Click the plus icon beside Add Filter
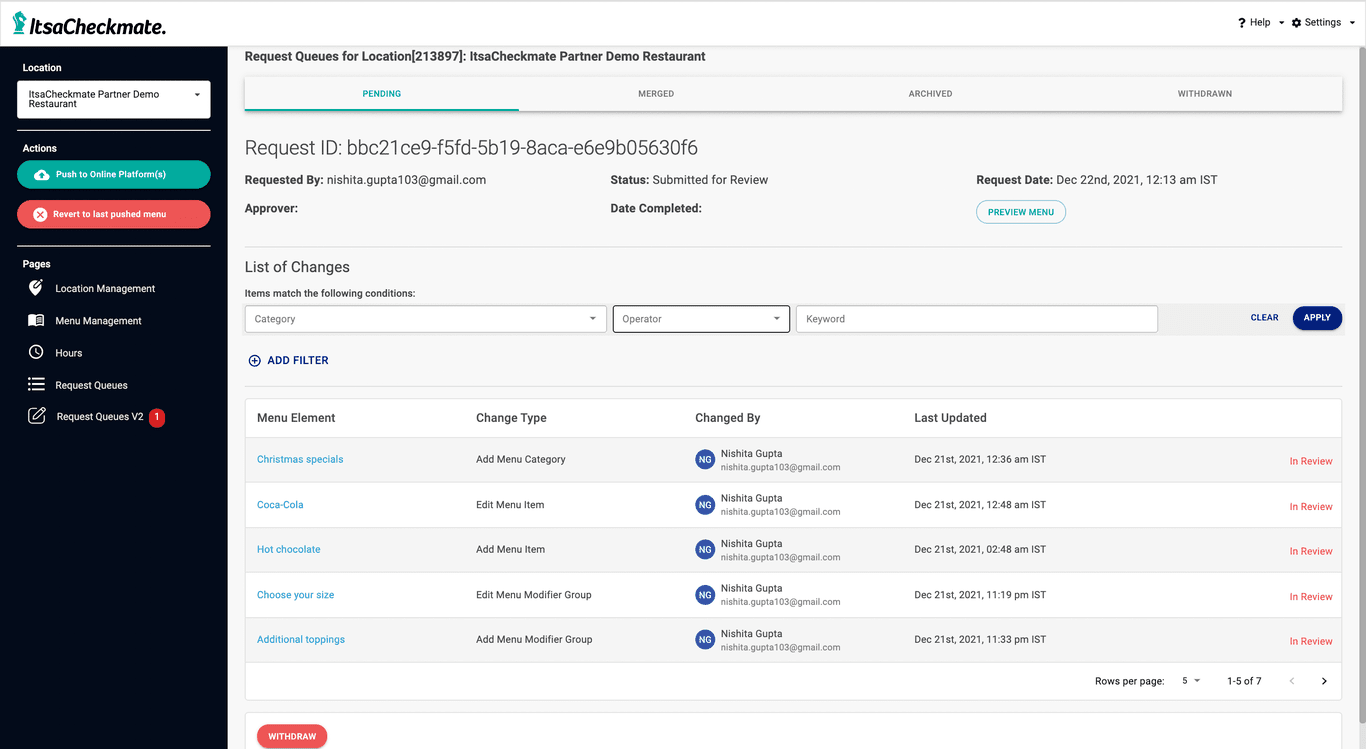The height and width of the screenshot is (749, 1366). [254, 361]
